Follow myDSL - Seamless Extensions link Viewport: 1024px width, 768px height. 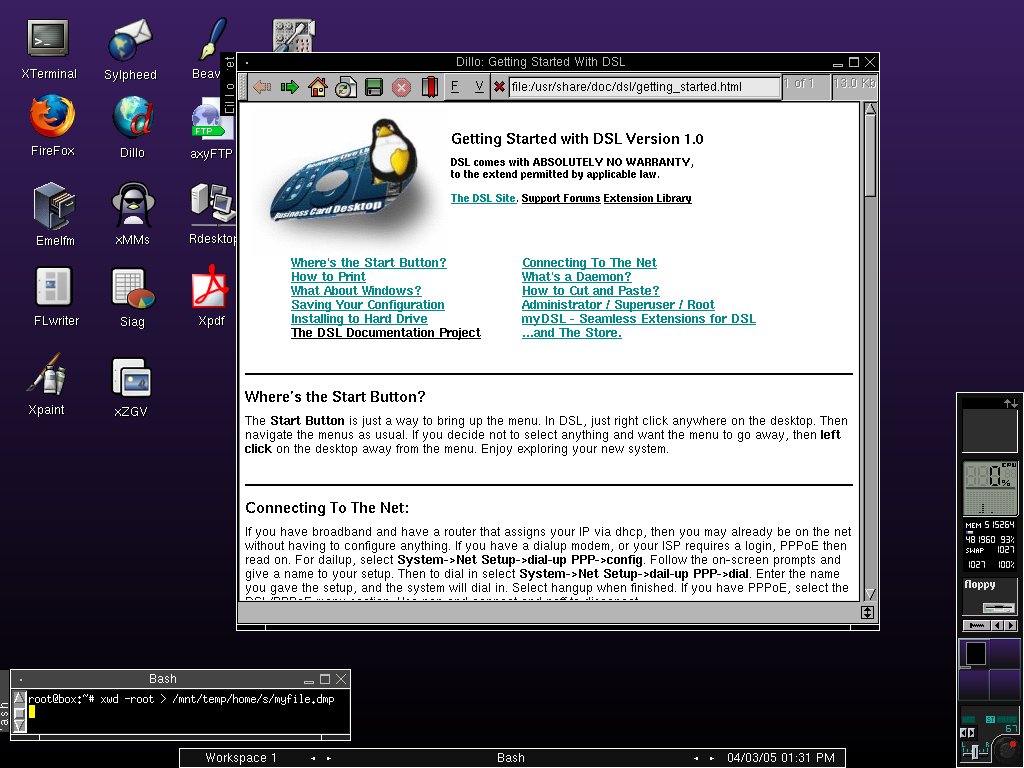[639, 319]
